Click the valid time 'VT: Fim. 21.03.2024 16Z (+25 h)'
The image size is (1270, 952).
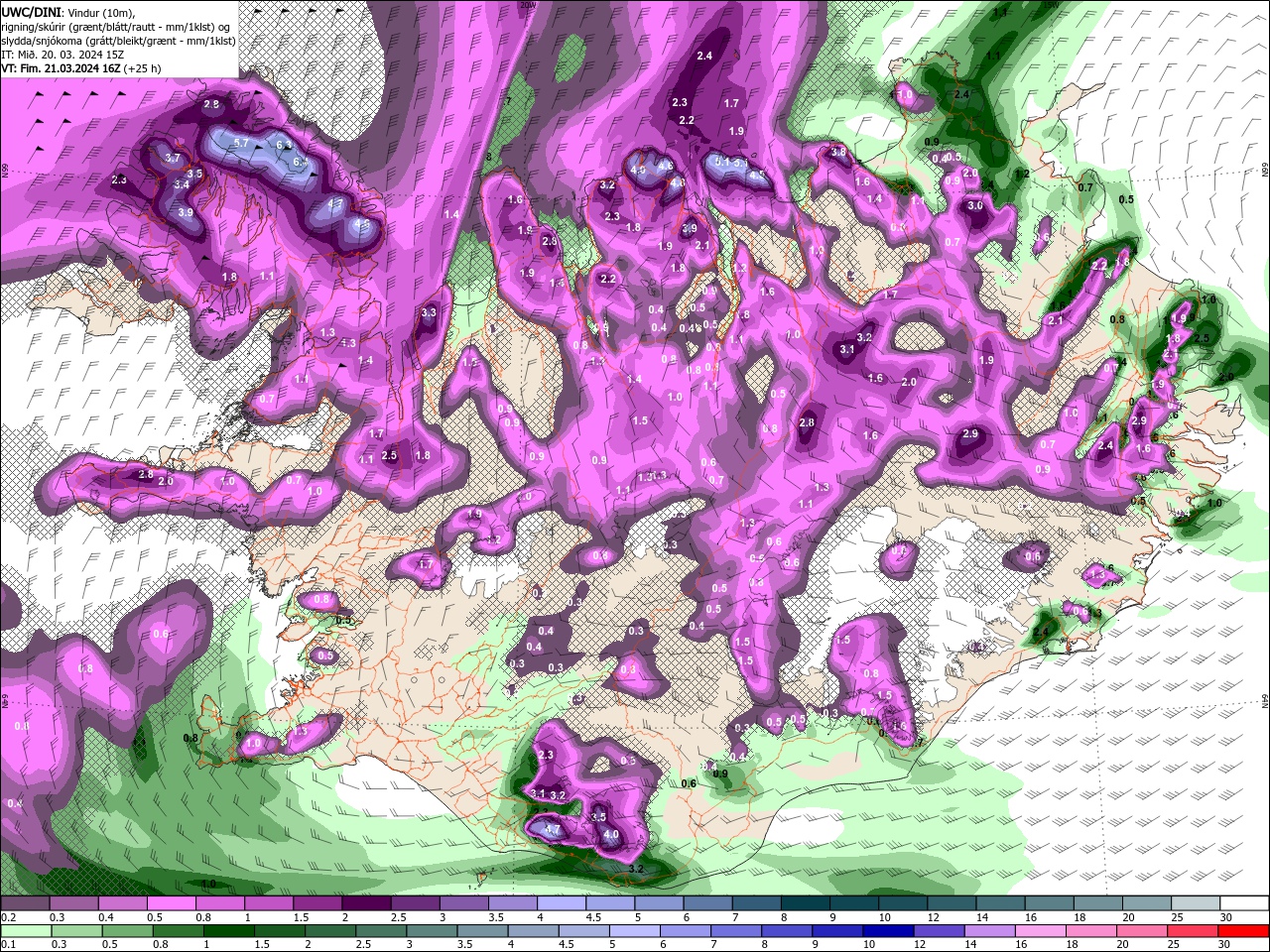click(x=81, y=69)
